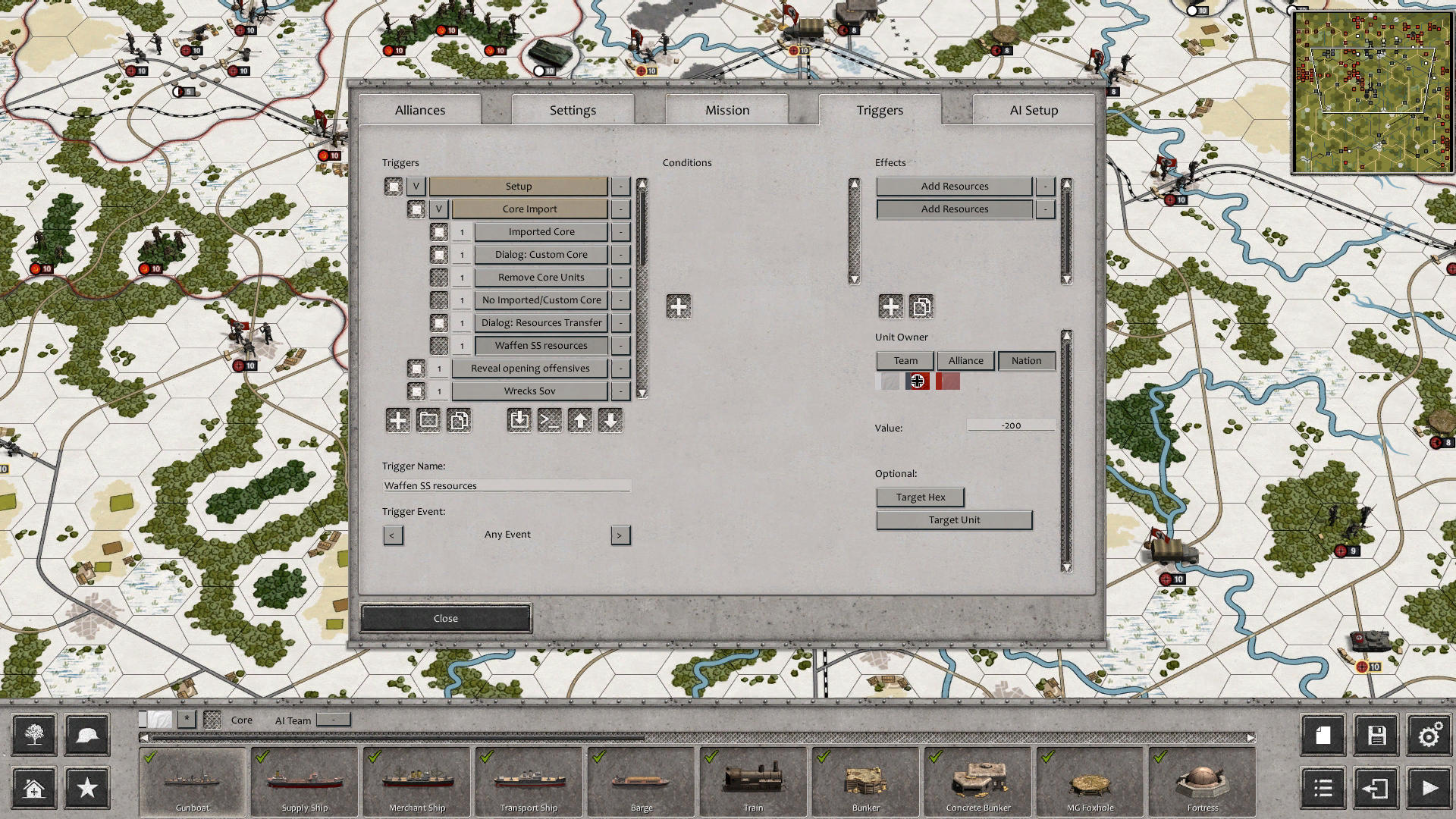Click effects list scroll down arrow
The height and width of the screenshot is (819, 1456).
tap(1067, 279)
